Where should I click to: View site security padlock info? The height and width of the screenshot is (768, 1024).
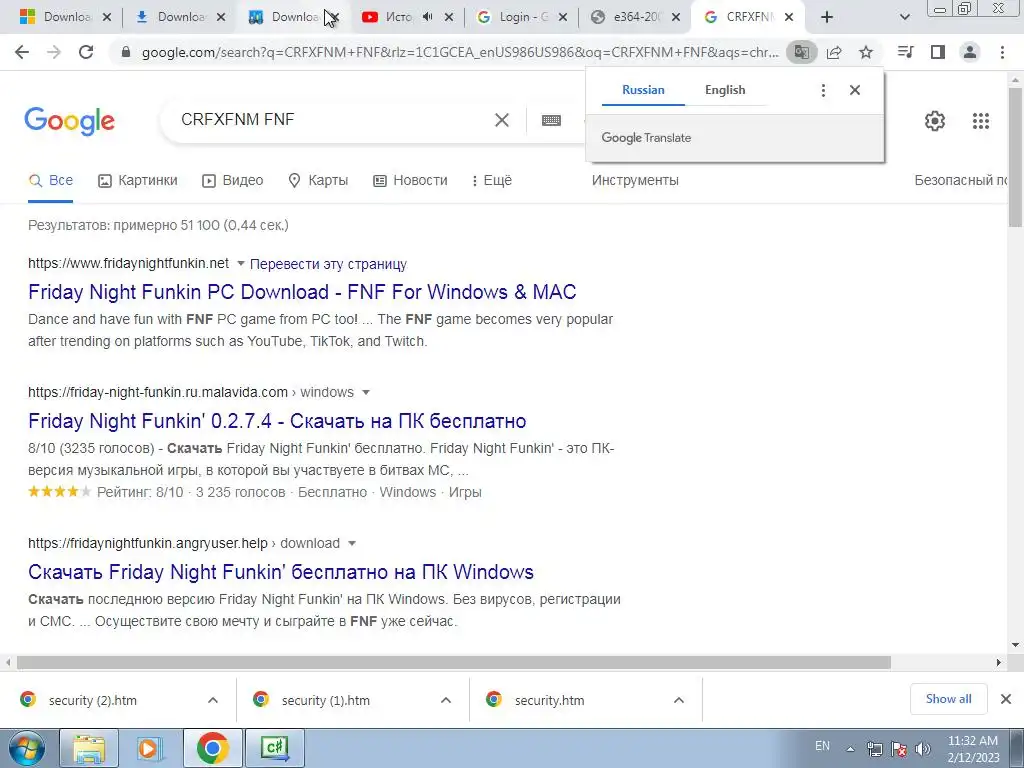126,52
